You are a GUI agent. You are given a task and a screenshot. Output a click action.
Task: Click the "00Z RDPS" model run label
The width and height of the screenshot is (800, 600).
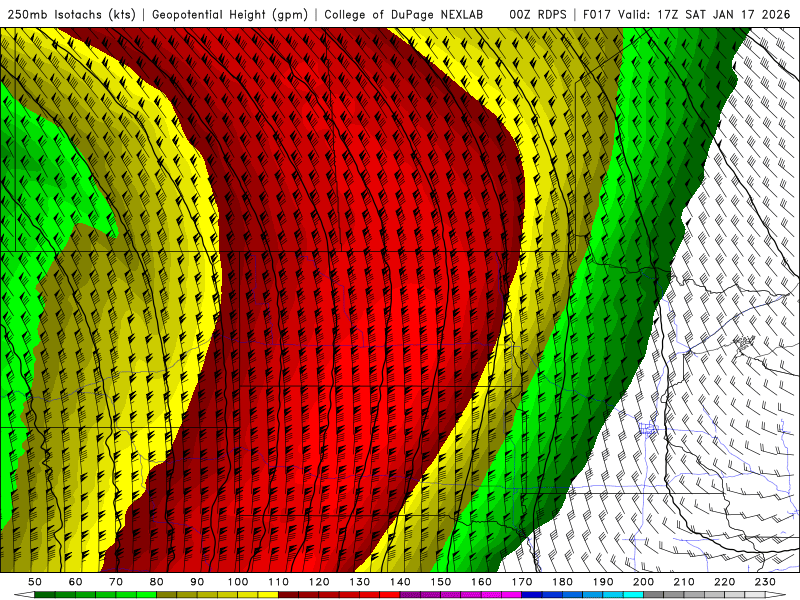point(538,14)
